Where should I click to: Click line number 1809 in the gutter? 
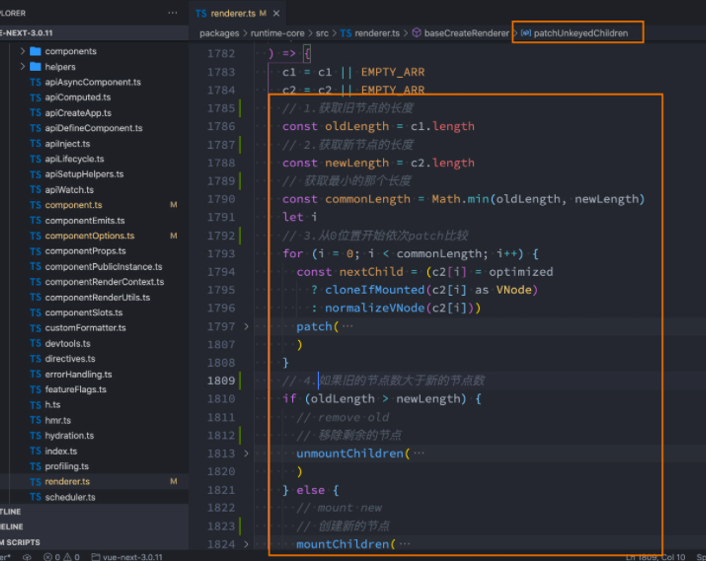[221, 381]
